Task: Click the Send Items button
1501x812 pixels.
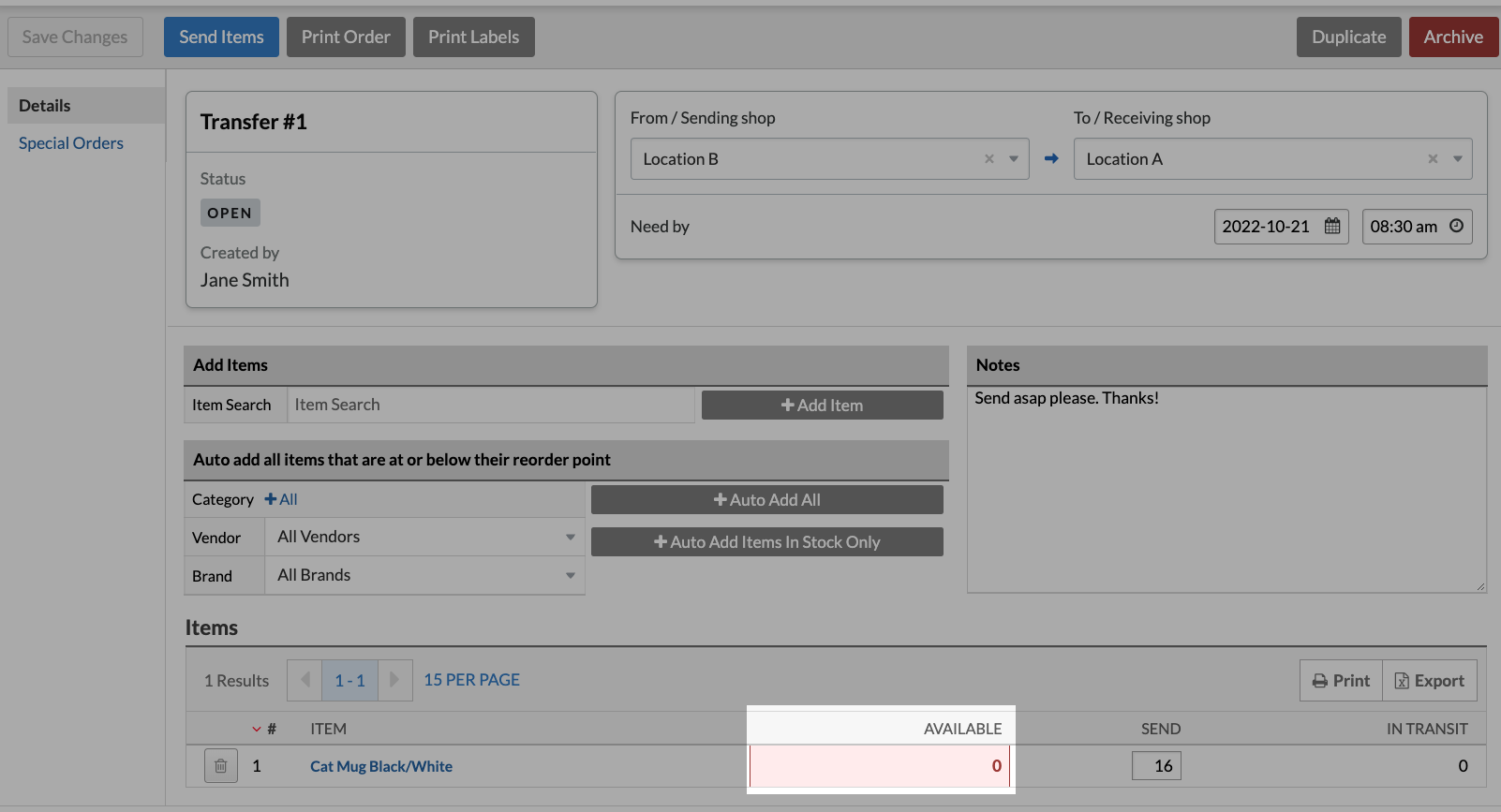Action: coord(221,37)
